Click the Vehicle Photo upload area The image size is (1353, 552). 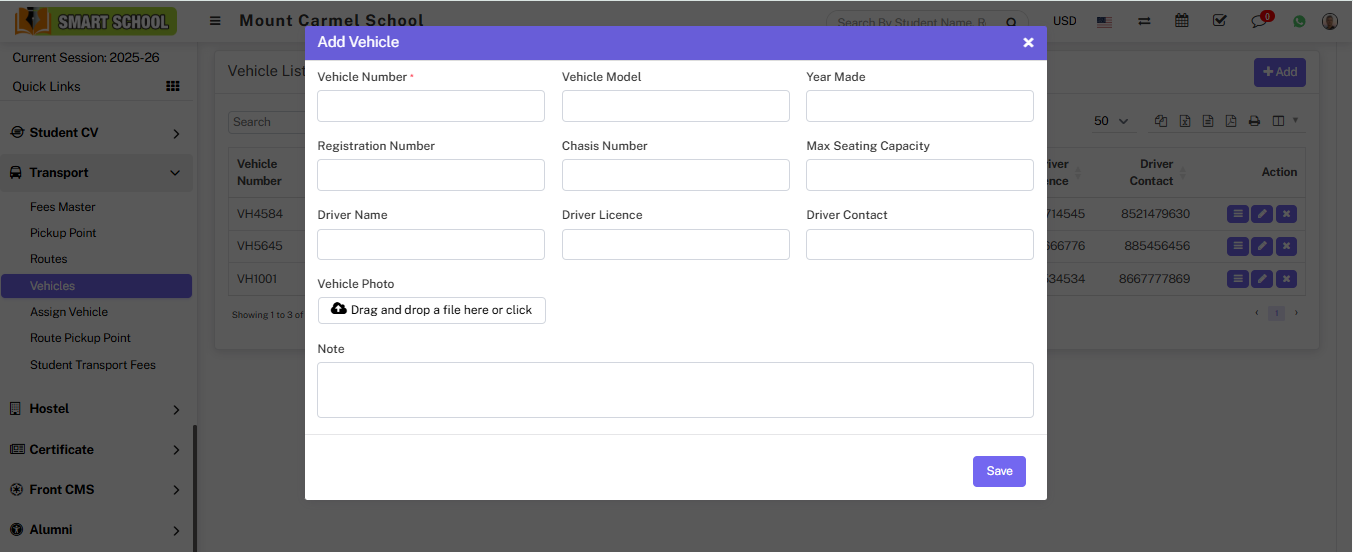(x=431, y=310)
